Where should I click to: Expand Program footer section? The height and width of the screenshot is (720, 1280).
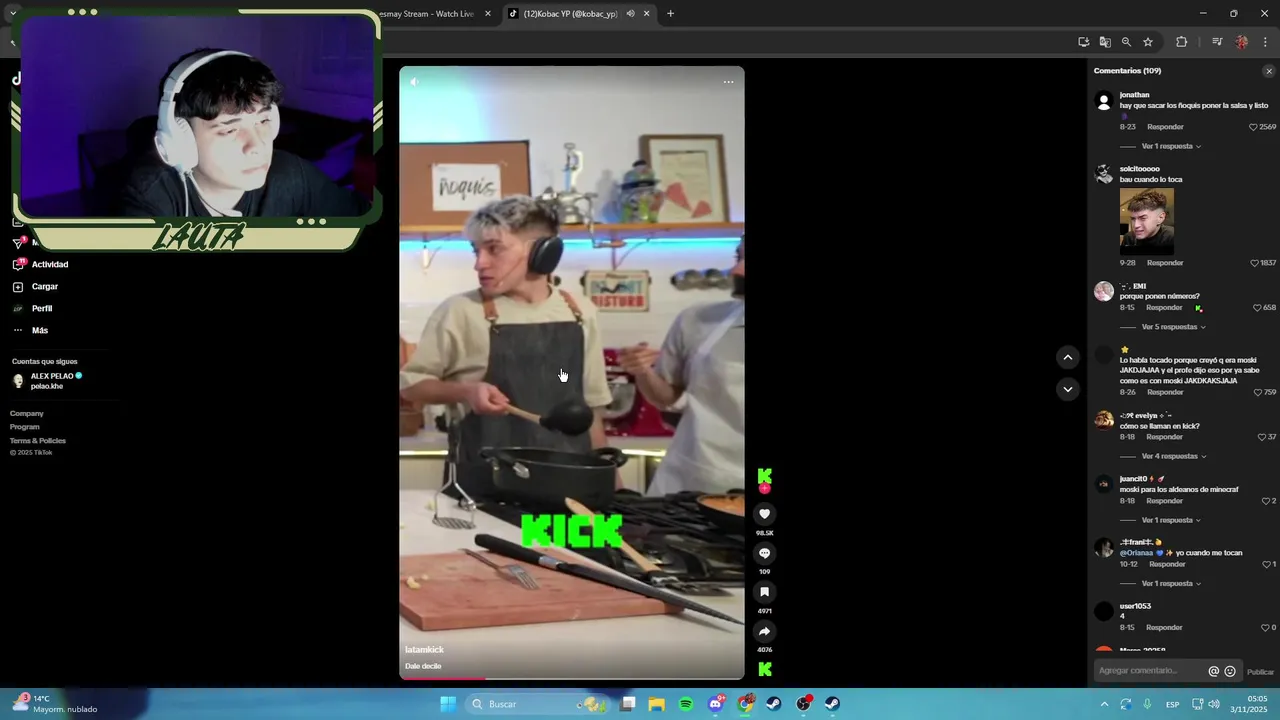click(x=25, y=427)
